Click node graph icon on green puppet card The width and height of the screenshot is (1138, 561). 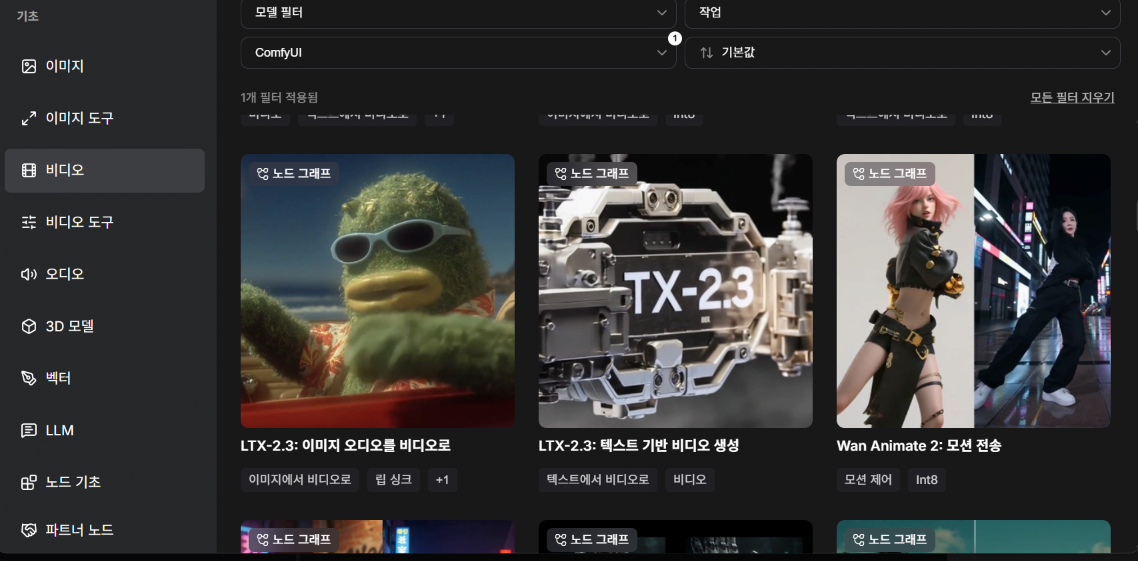(263, 173)
